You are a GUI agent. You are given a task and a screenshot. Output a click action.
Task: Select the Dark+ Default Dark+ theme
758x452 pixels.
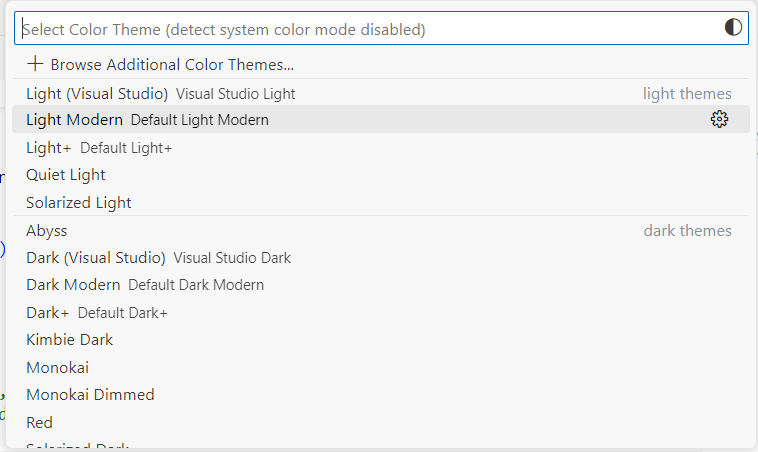[x=381, y=313]
